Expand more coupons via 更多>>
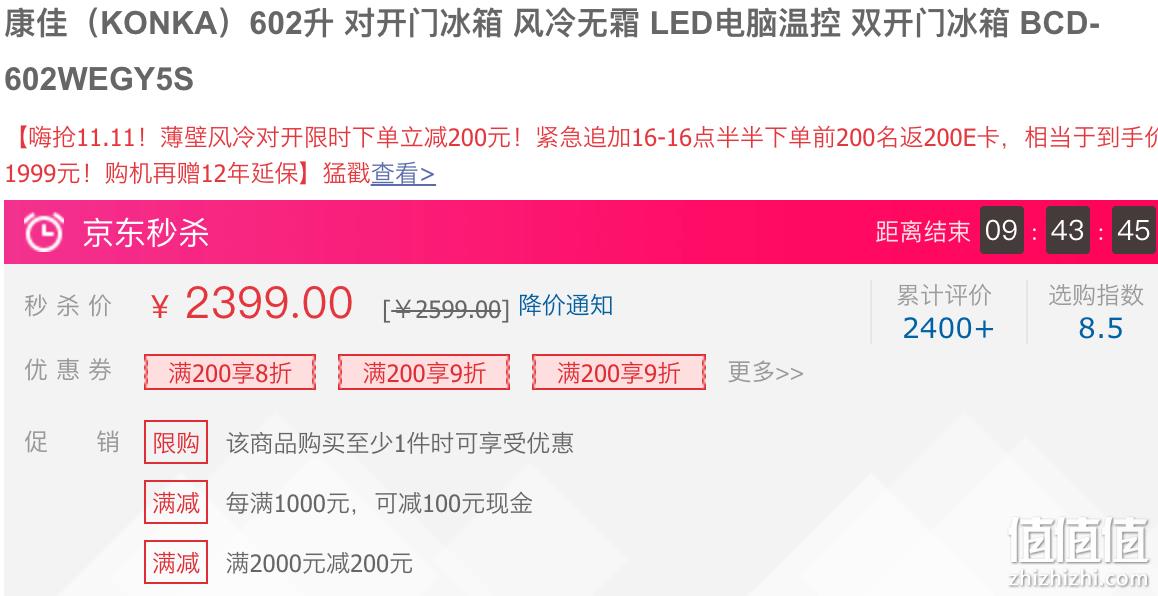 click(765, 372)
